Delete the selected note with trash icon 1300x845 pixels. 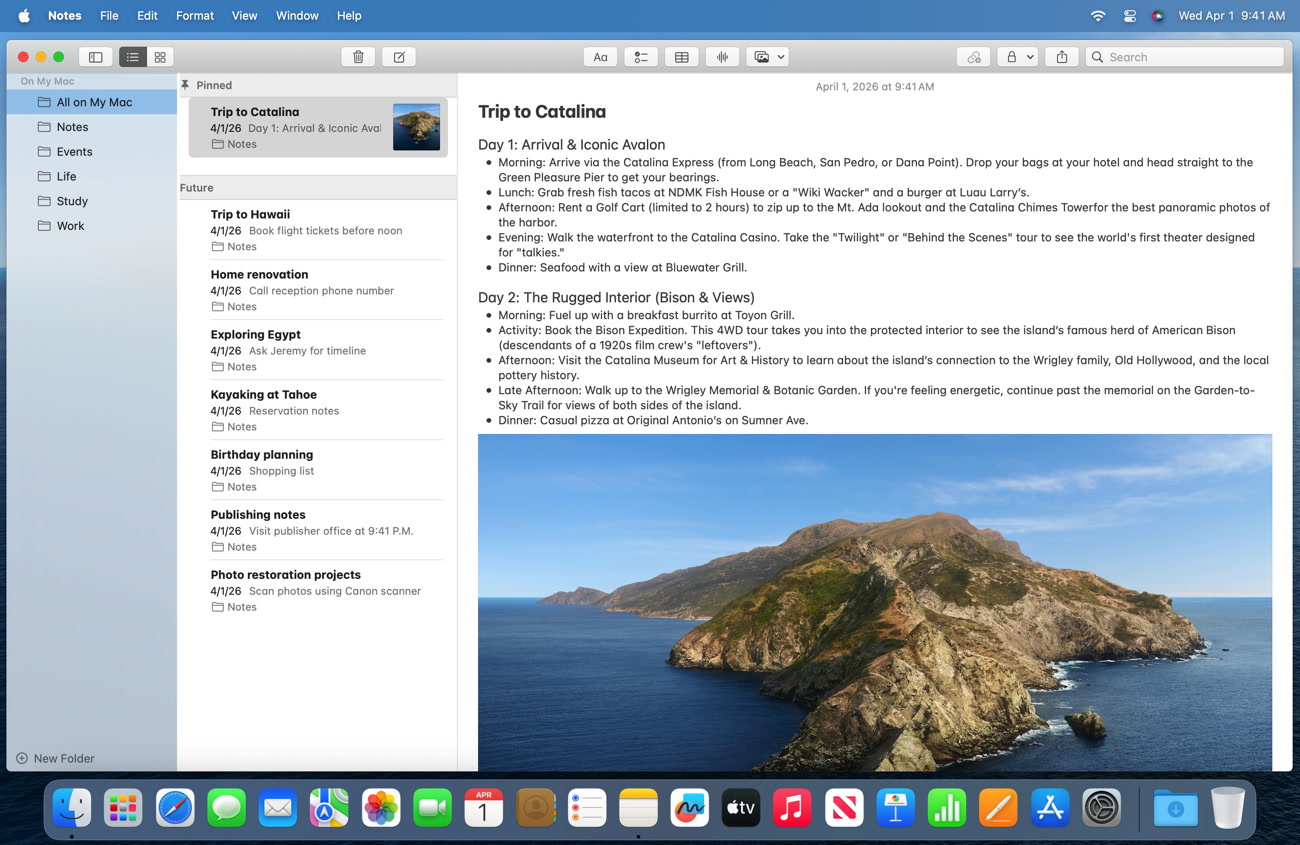click(x=358, y=57)
